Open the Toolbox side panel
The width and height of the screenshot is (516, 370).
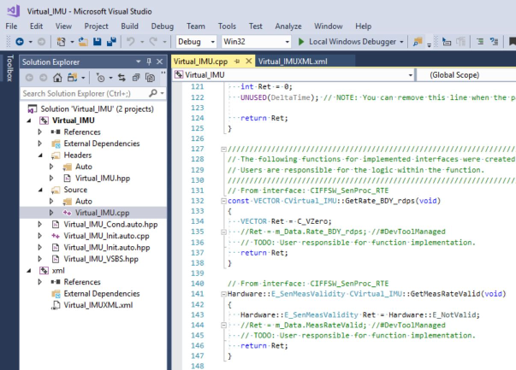coord(10,68)
